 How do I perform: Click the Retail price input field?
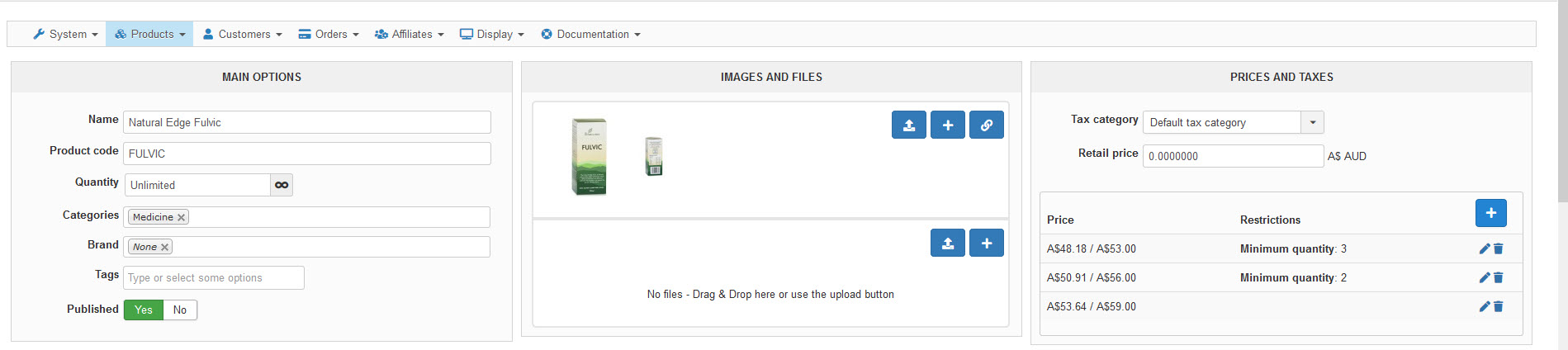tap(1233, 156)
